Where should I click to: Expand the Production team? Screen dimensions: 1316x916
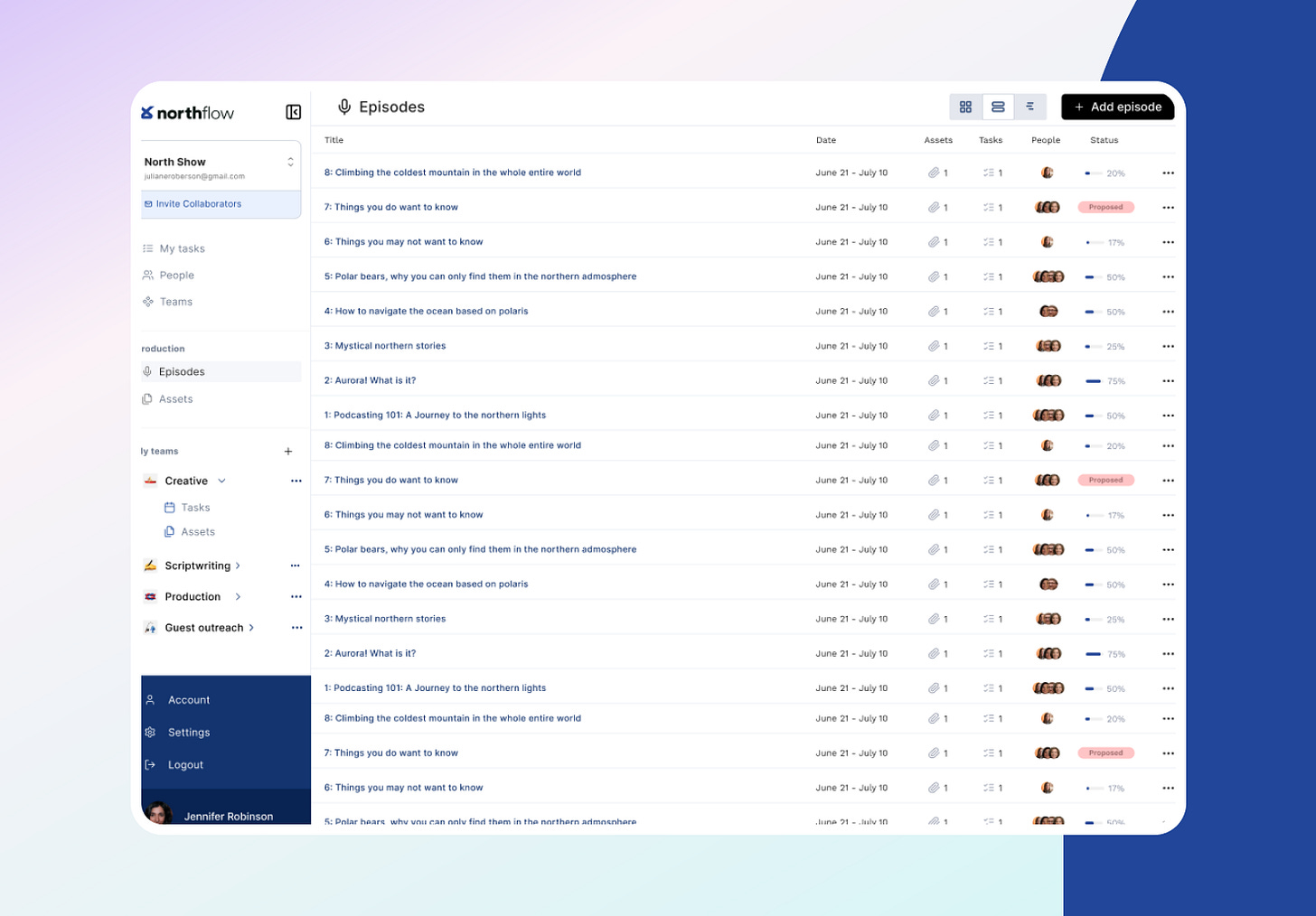238,596
